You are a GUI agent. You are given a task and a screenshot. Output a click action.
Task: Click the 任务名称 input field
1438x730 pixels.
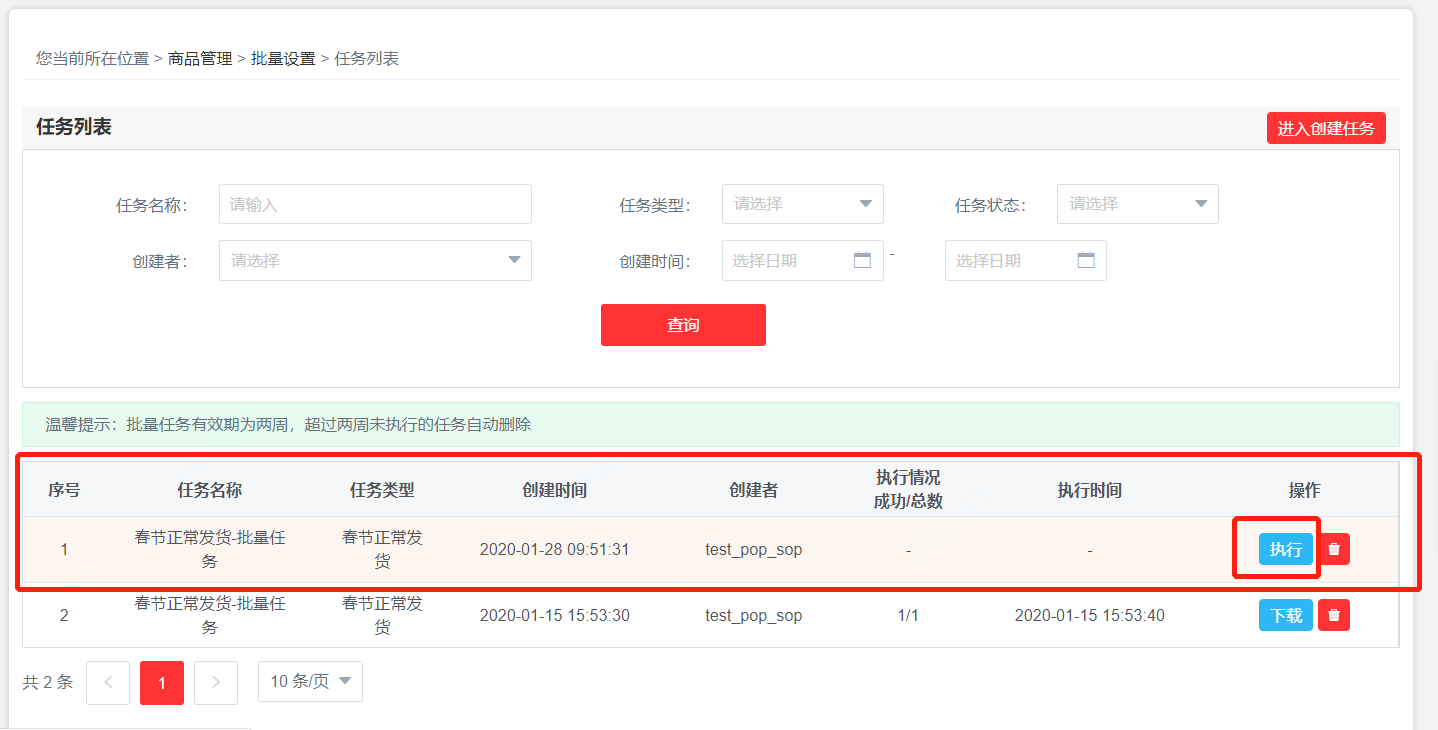(x=375, y=204)
